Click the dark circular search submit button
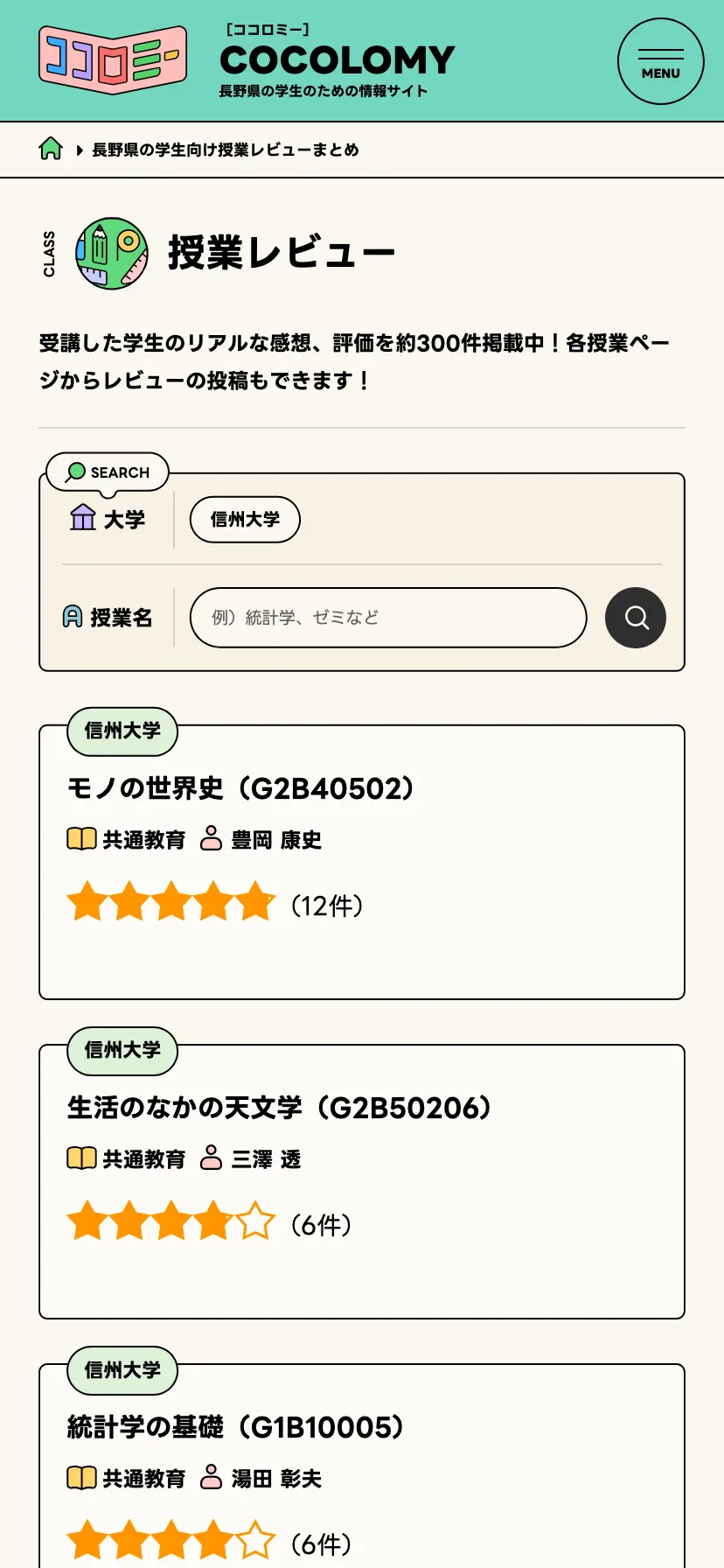 tap(636, 617)
